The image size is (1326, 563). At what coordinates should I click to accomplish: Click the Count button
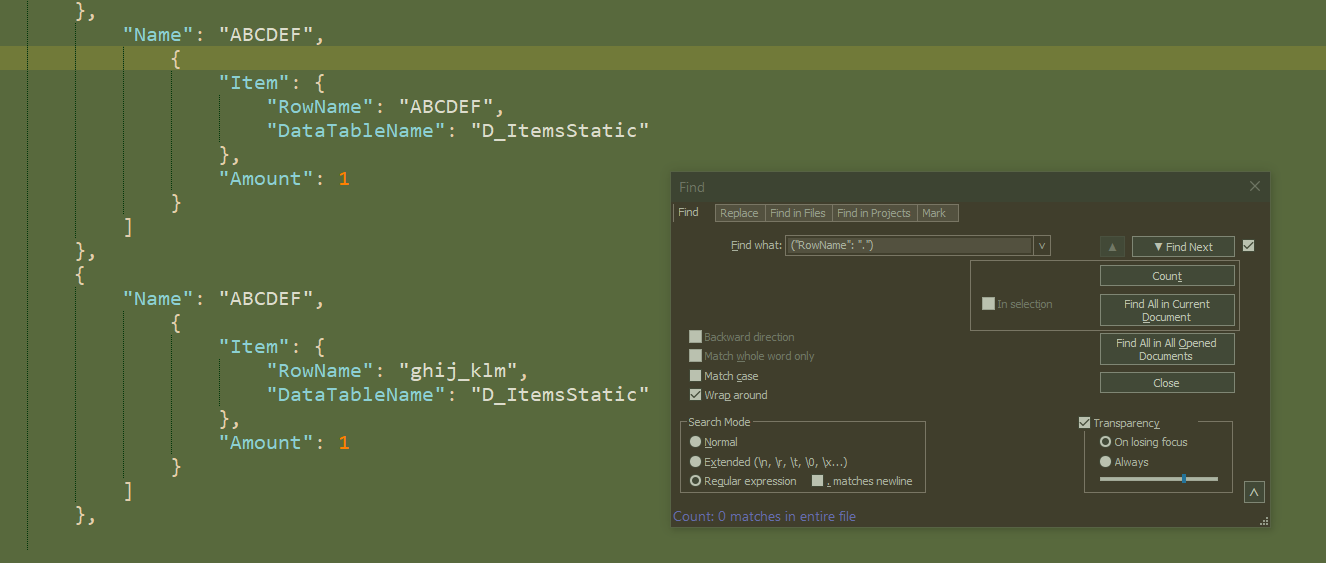coord(1167,276)
